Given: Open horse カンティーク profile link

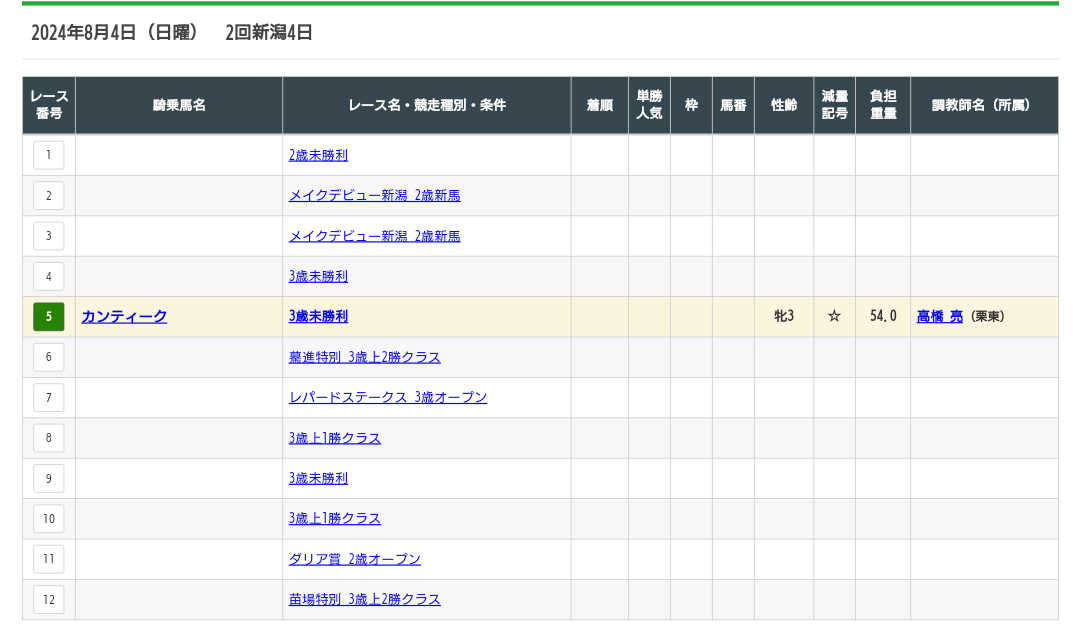Looking at the screenshot, I should coord(124,317).
